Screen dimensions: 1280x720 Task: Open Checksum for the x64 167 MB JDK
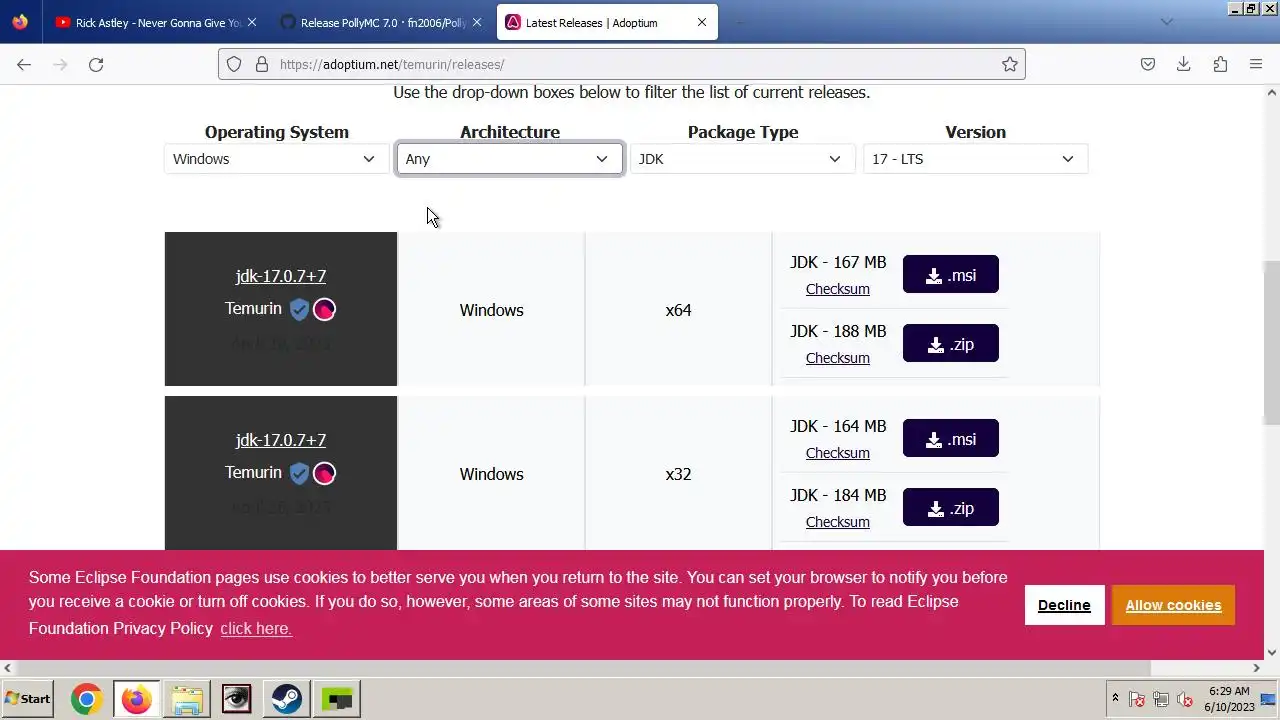point(838,289)
